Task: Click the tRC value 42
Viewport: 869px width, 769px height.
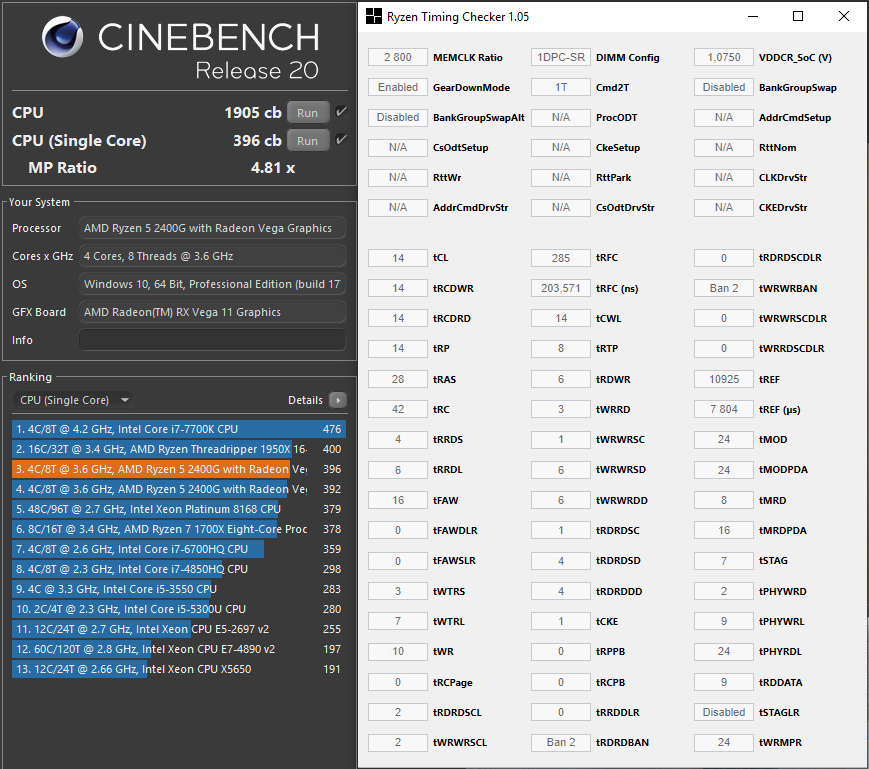Action: (x=398, y=409)
